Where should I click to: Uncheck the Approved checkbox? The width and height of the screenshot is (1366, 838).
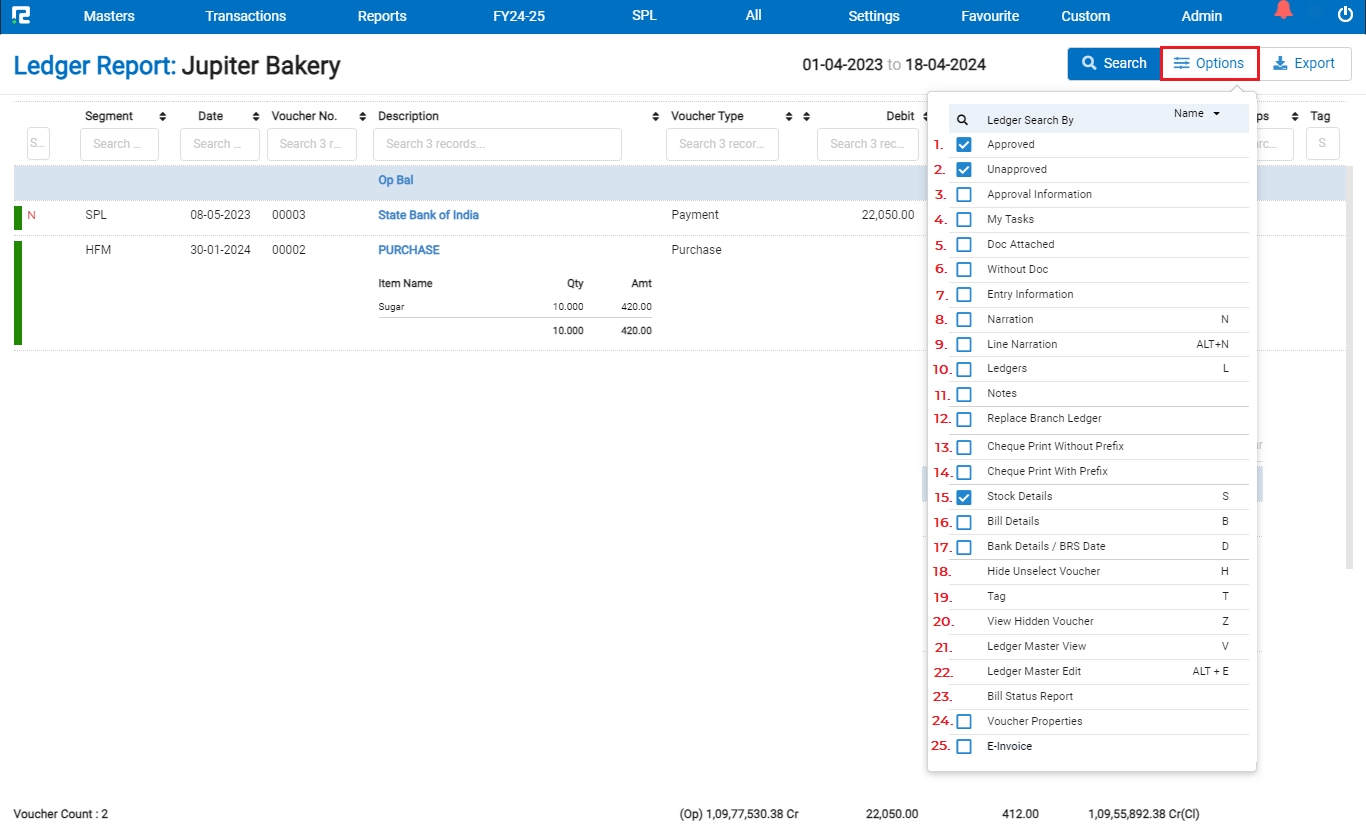[x=964, y=145]
